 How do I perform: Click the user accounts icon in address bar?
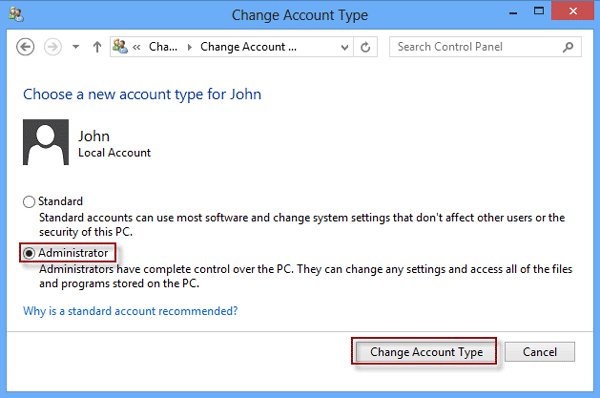120,47
